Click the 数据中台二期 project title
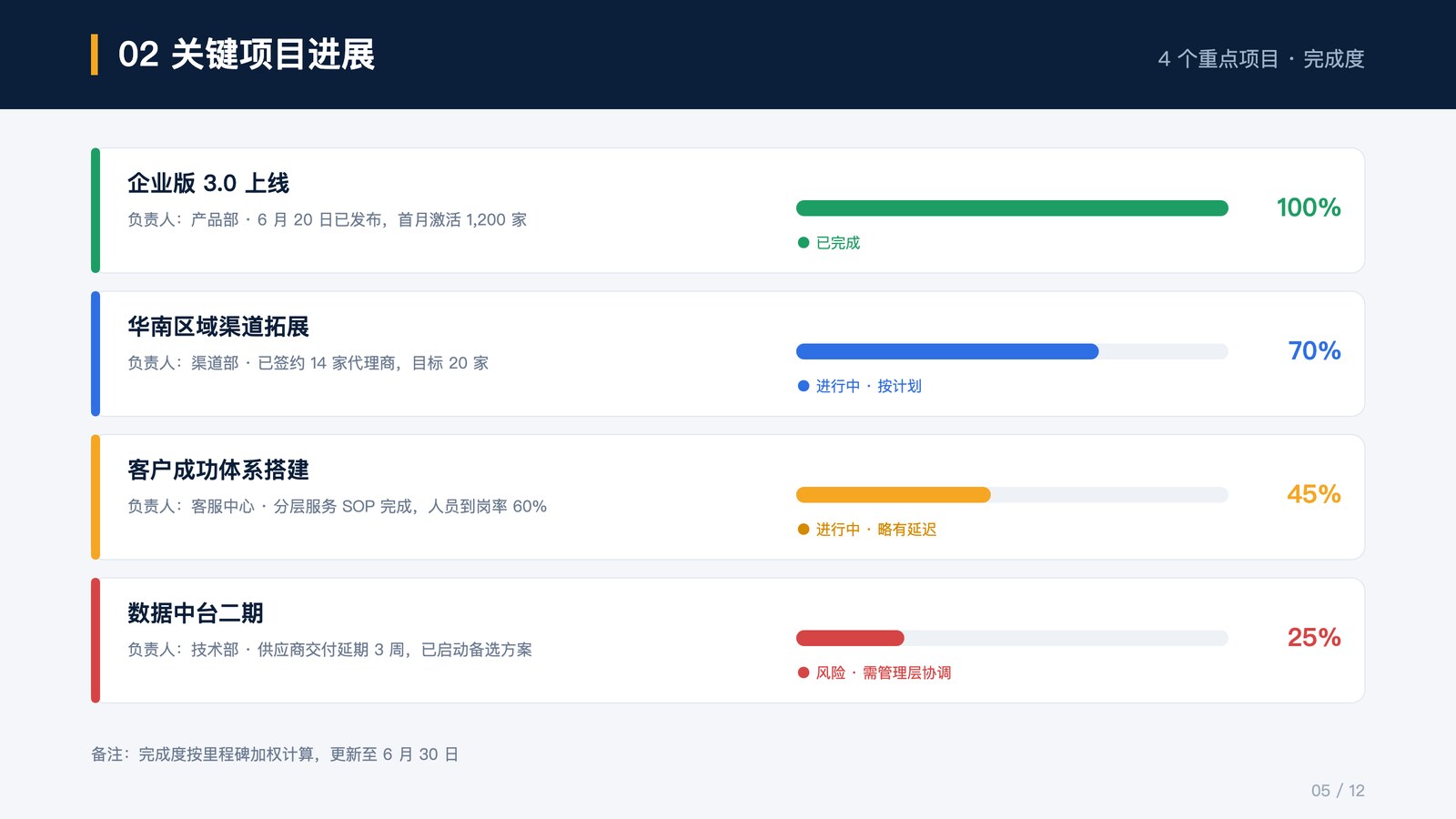Image resolution: width=1456 pixels, height=819 pixels. [x=196, y=613]
